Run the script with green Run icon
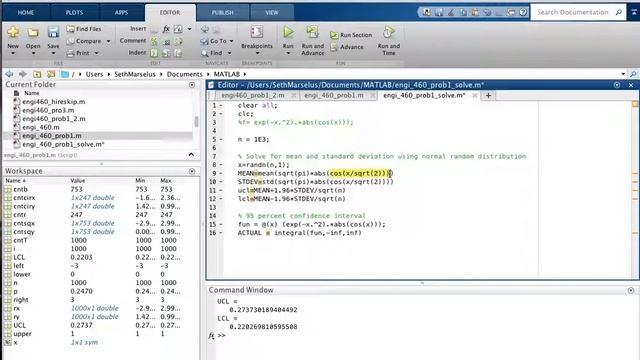Viewport: 640px width, 360px height. coord(288,32)
